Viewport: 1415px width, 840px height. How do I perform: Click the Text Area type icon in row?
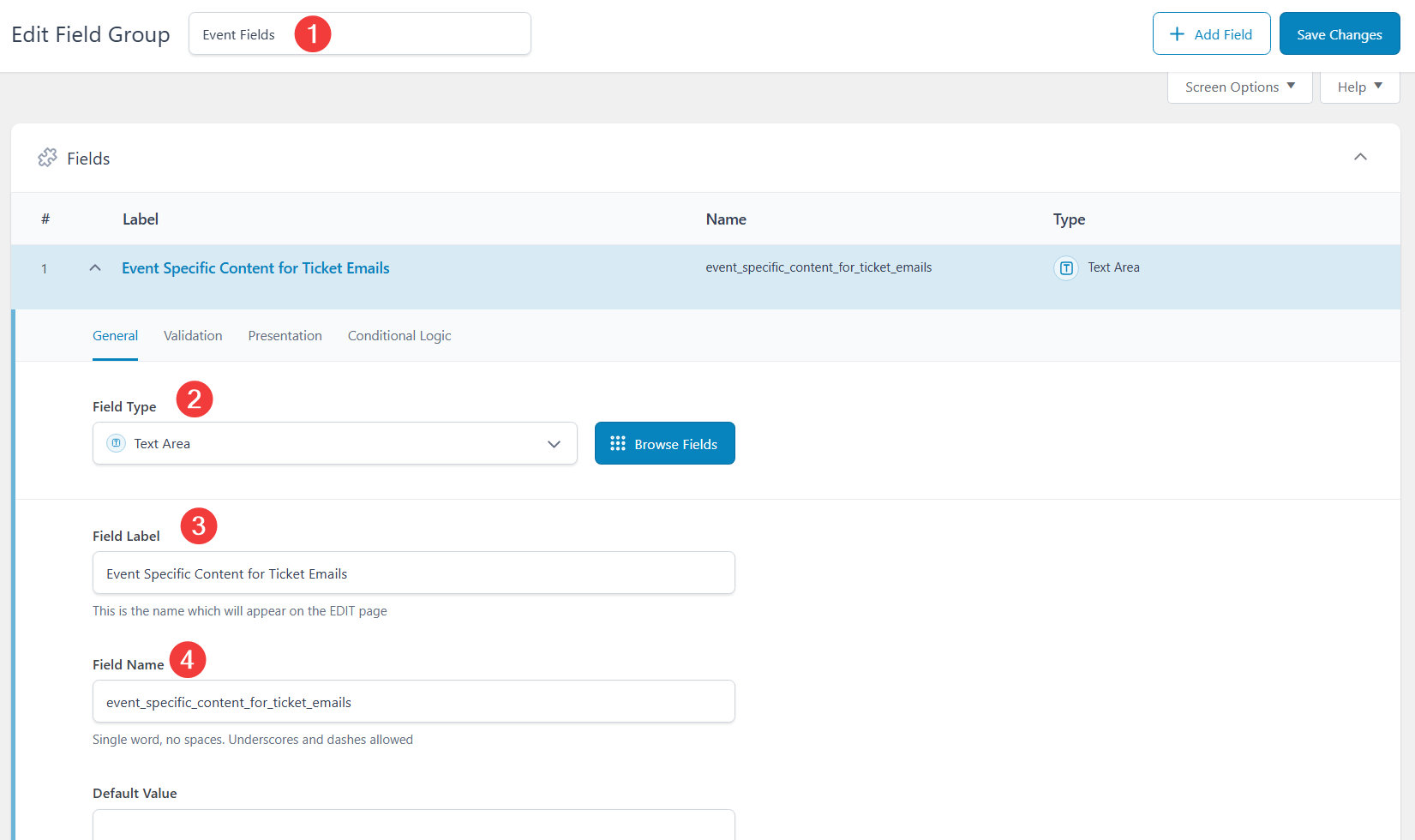pos(1065,268)
